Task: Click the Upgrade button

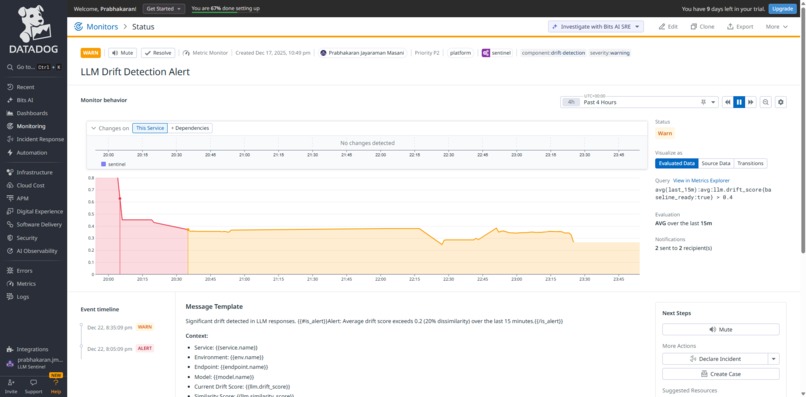Action: (x=782, y=9)
